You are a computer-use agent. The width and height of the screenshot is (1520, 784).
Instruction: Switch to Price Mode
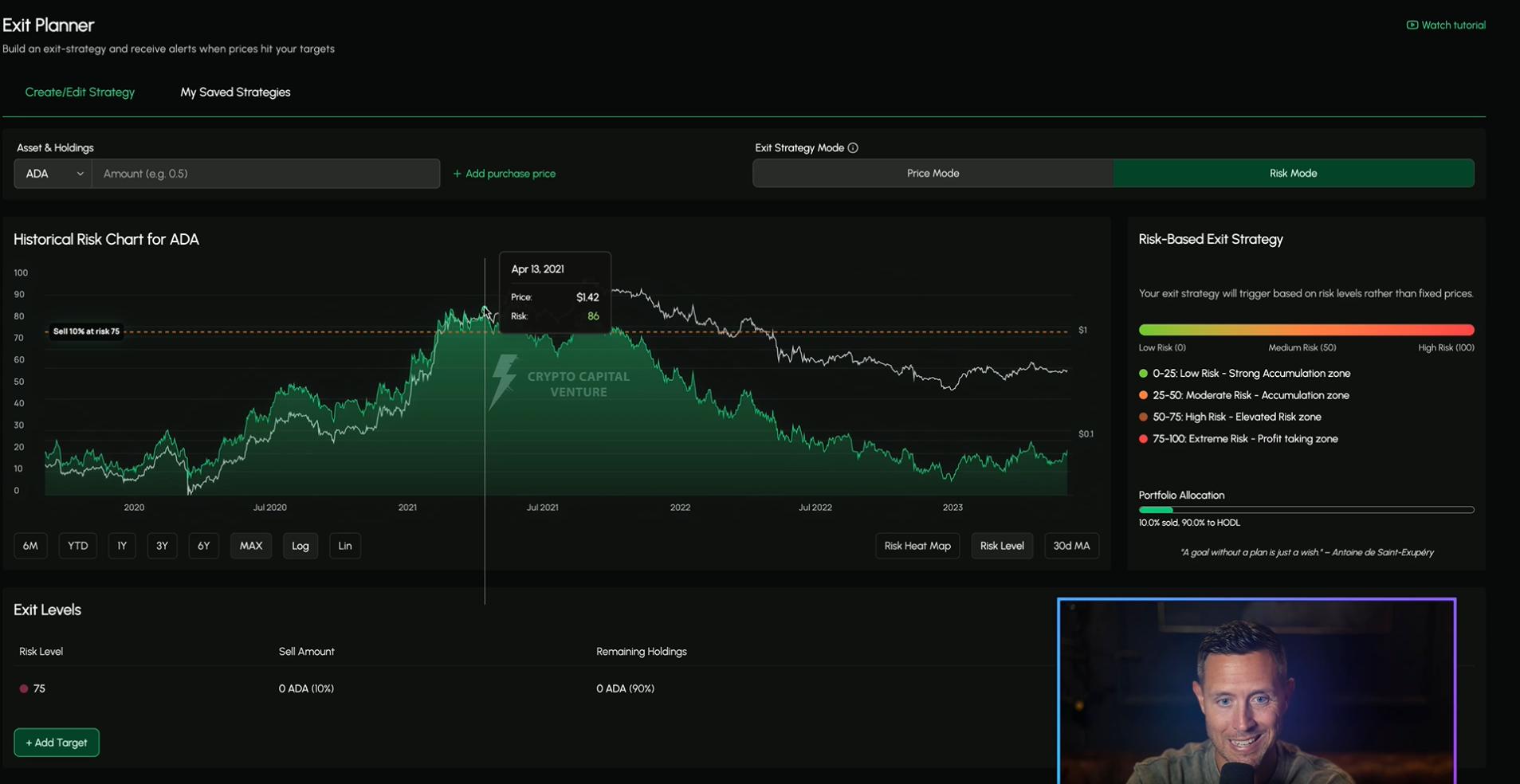point(932,173)
